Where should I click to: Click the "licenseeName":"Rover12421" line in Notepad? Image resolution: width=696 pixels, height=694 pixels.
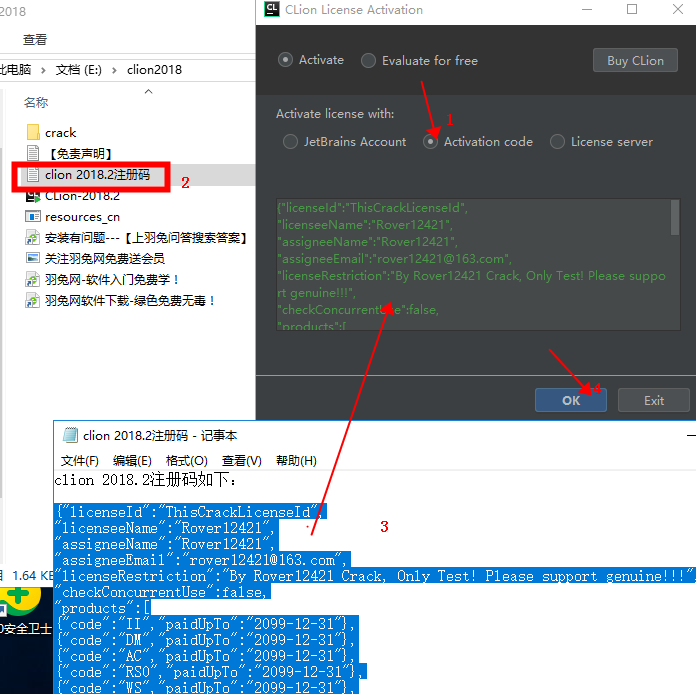[x=165, y=528]
